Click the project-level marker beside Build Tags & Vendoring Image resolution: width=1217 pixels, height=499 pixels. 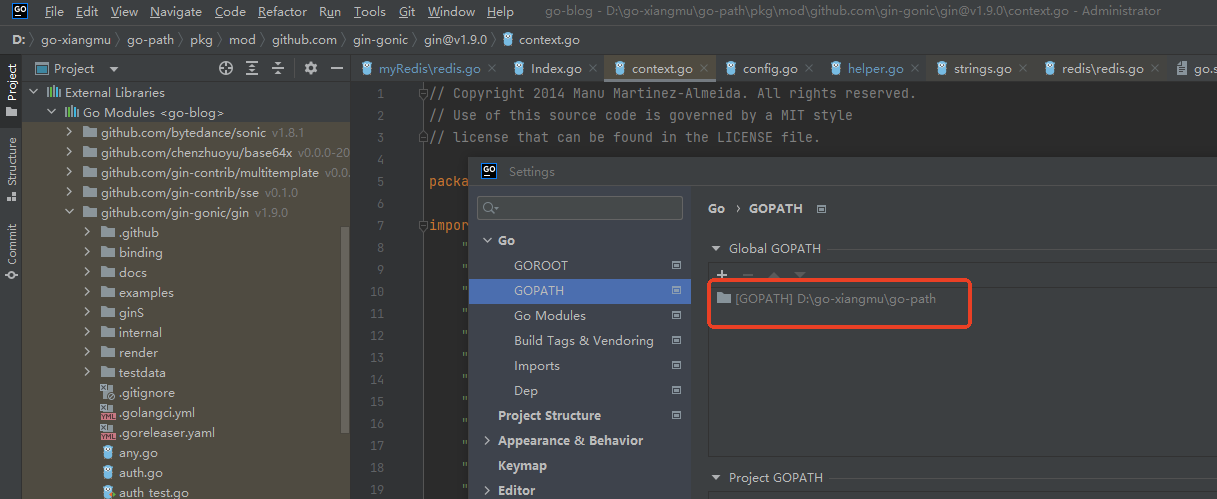point(676,341)
